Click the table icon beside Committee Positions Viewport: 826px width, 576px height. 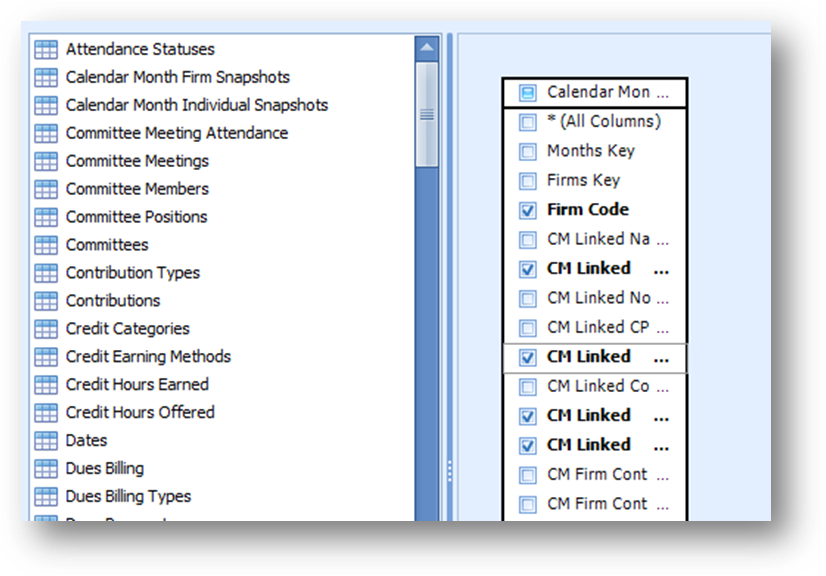(46, 217)
